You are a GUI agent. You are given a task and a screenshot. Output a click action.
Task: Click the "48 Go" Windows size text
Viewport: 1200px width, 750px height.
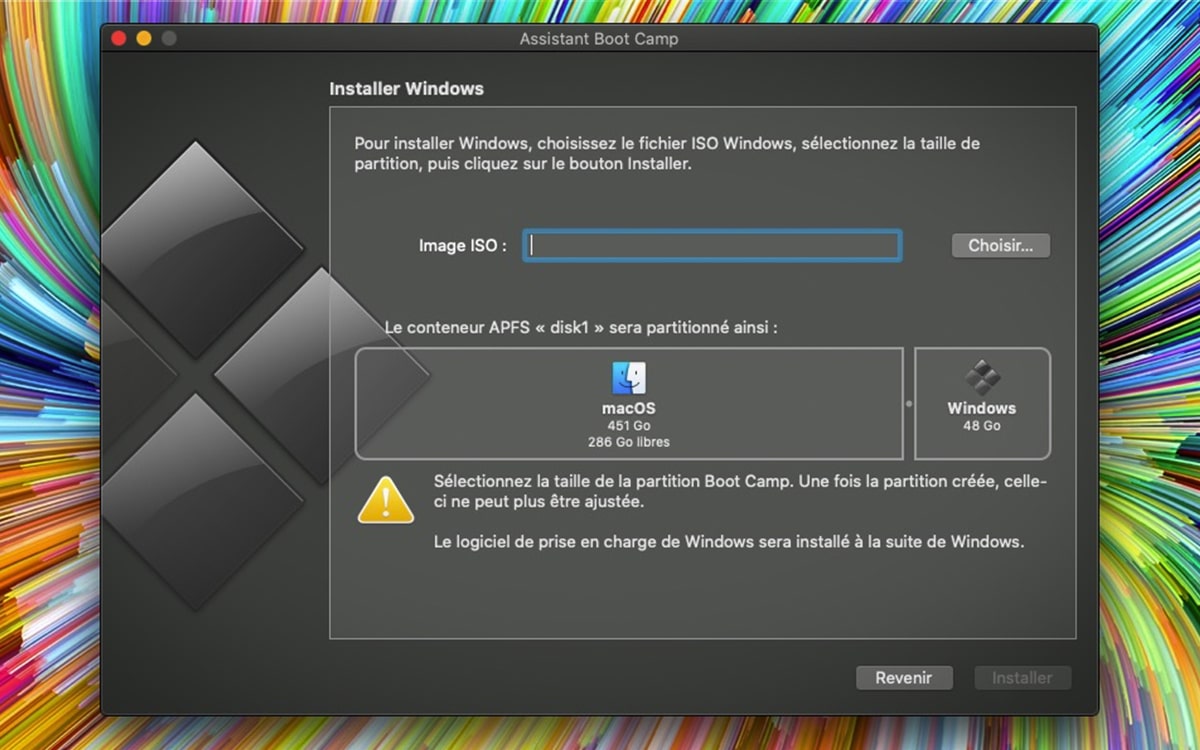(982, 426)
